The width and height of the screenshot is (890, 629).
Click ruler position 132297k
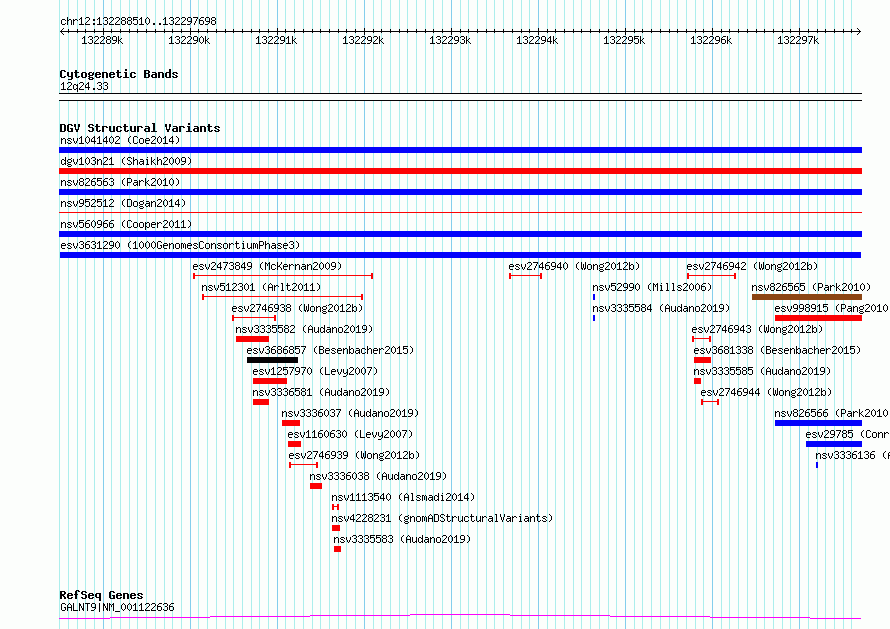pyautogui.click(x=798, y=41)
